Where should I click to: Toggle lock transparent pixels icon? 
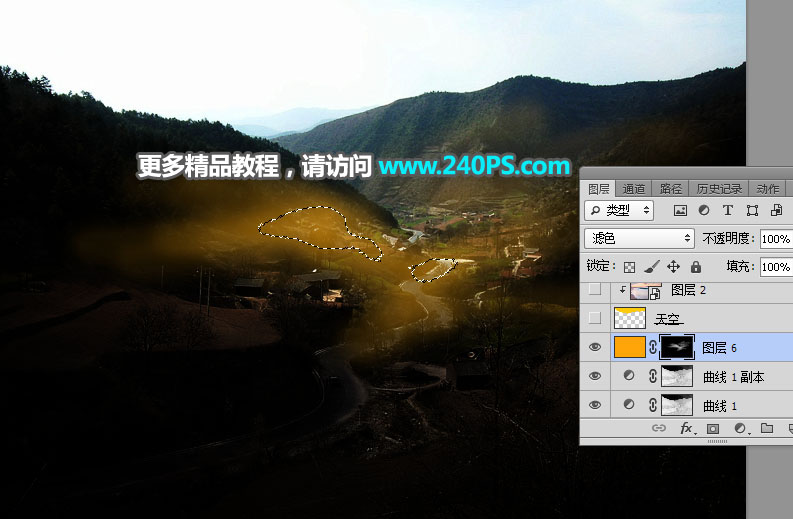pos(629,267)
